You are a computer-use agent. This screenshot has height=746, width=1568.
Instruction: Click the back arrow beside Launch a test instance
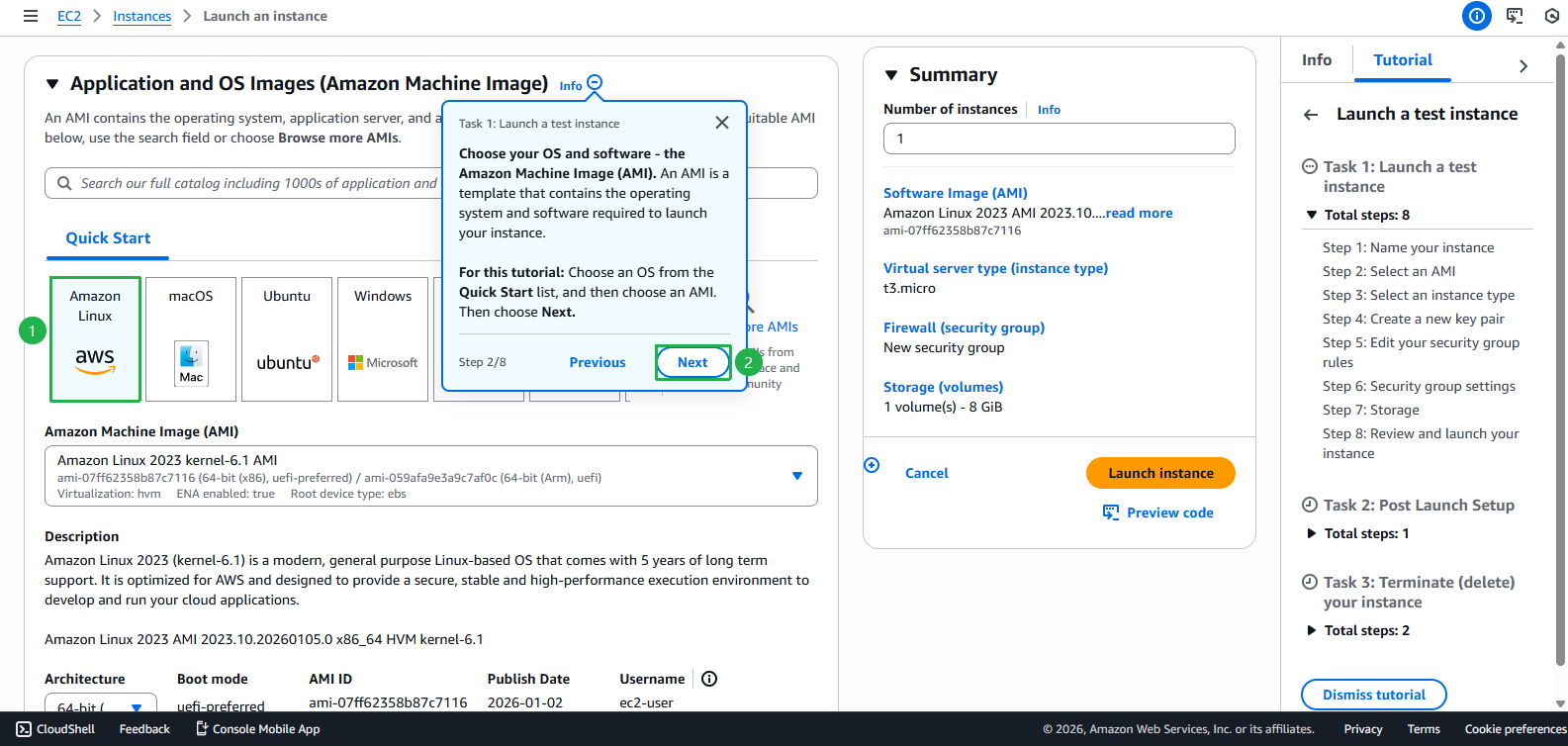coord(1311,115)
